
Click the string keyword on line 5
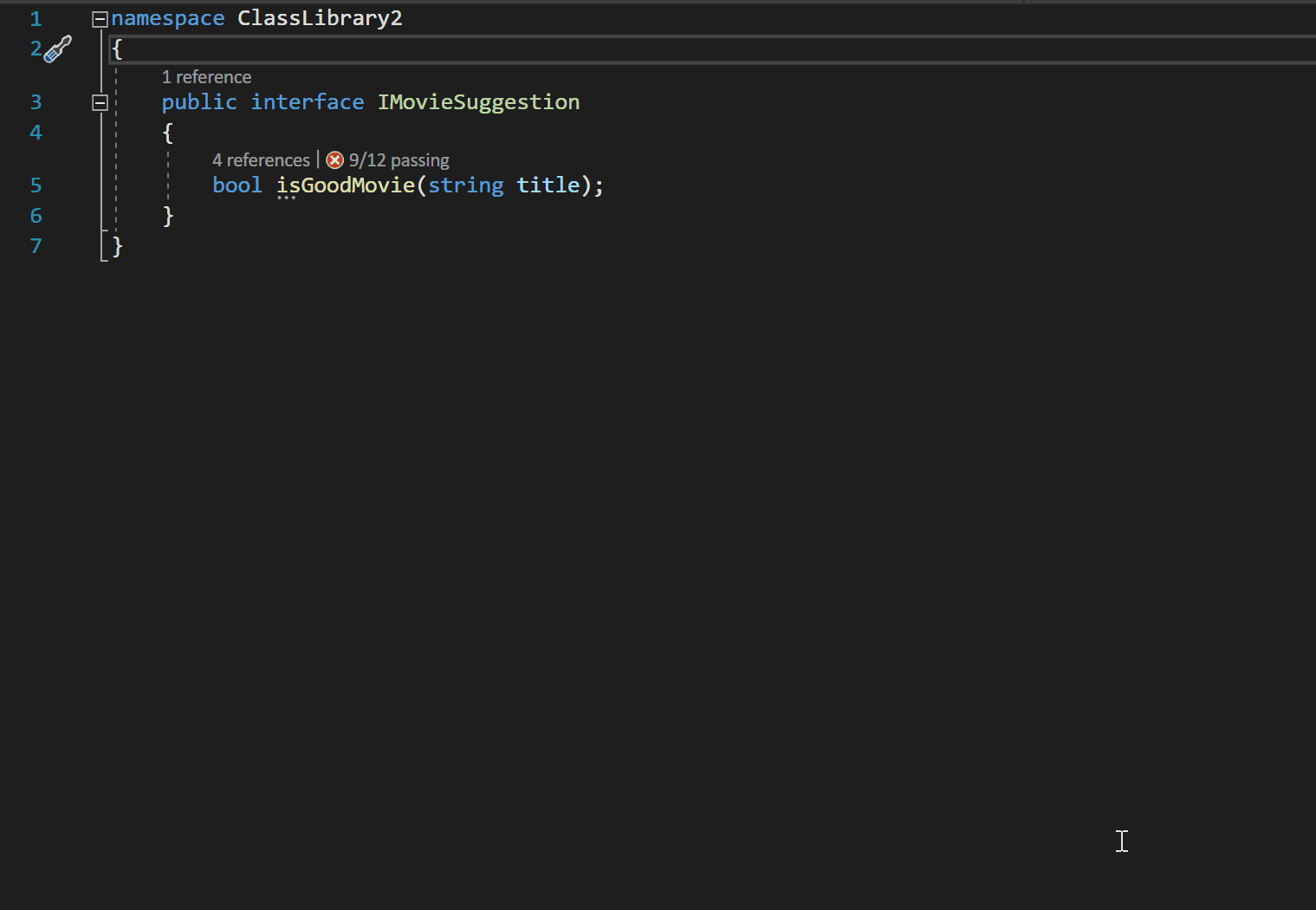click(466, 185)
